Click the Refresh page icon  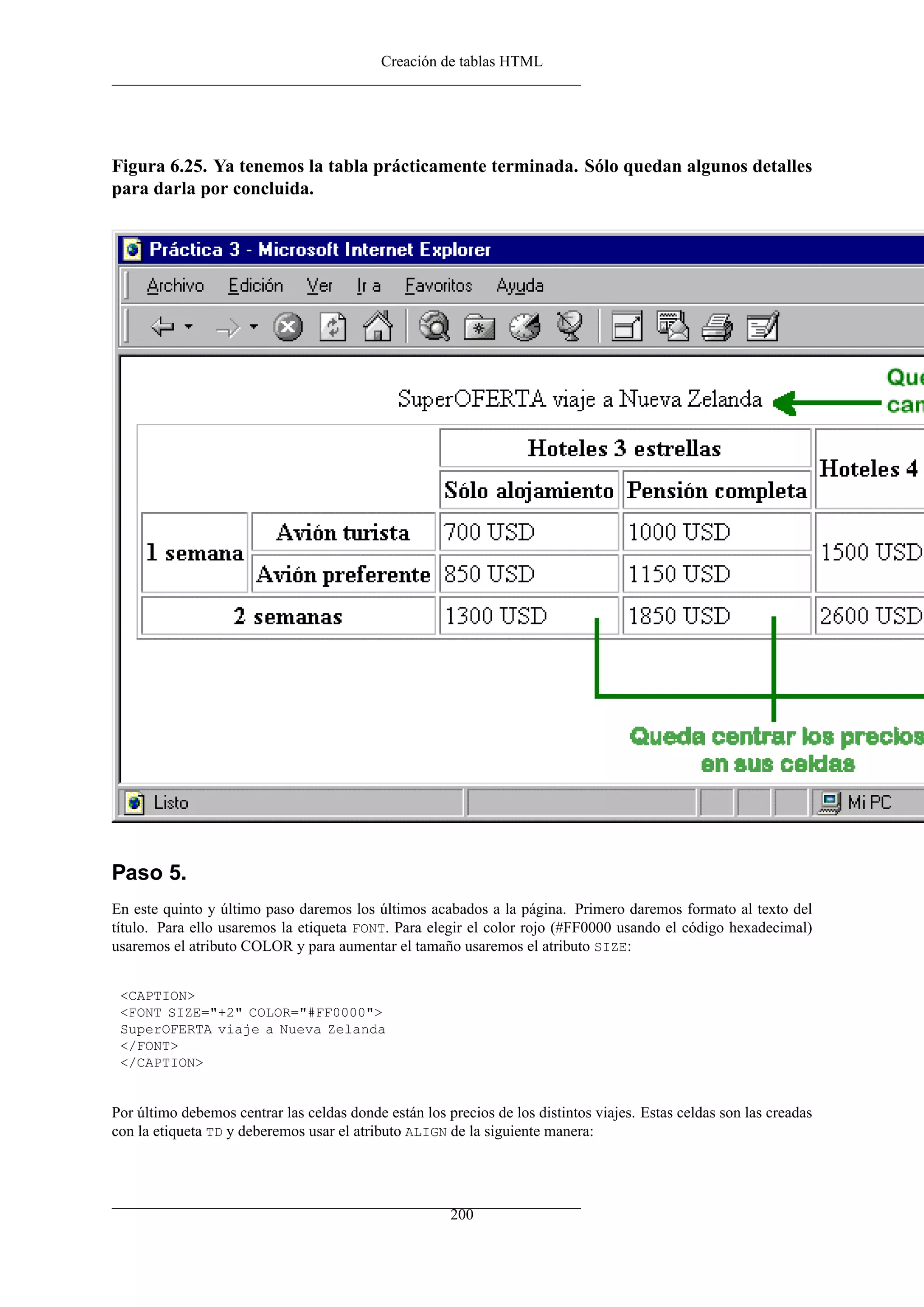click(333, 327)
